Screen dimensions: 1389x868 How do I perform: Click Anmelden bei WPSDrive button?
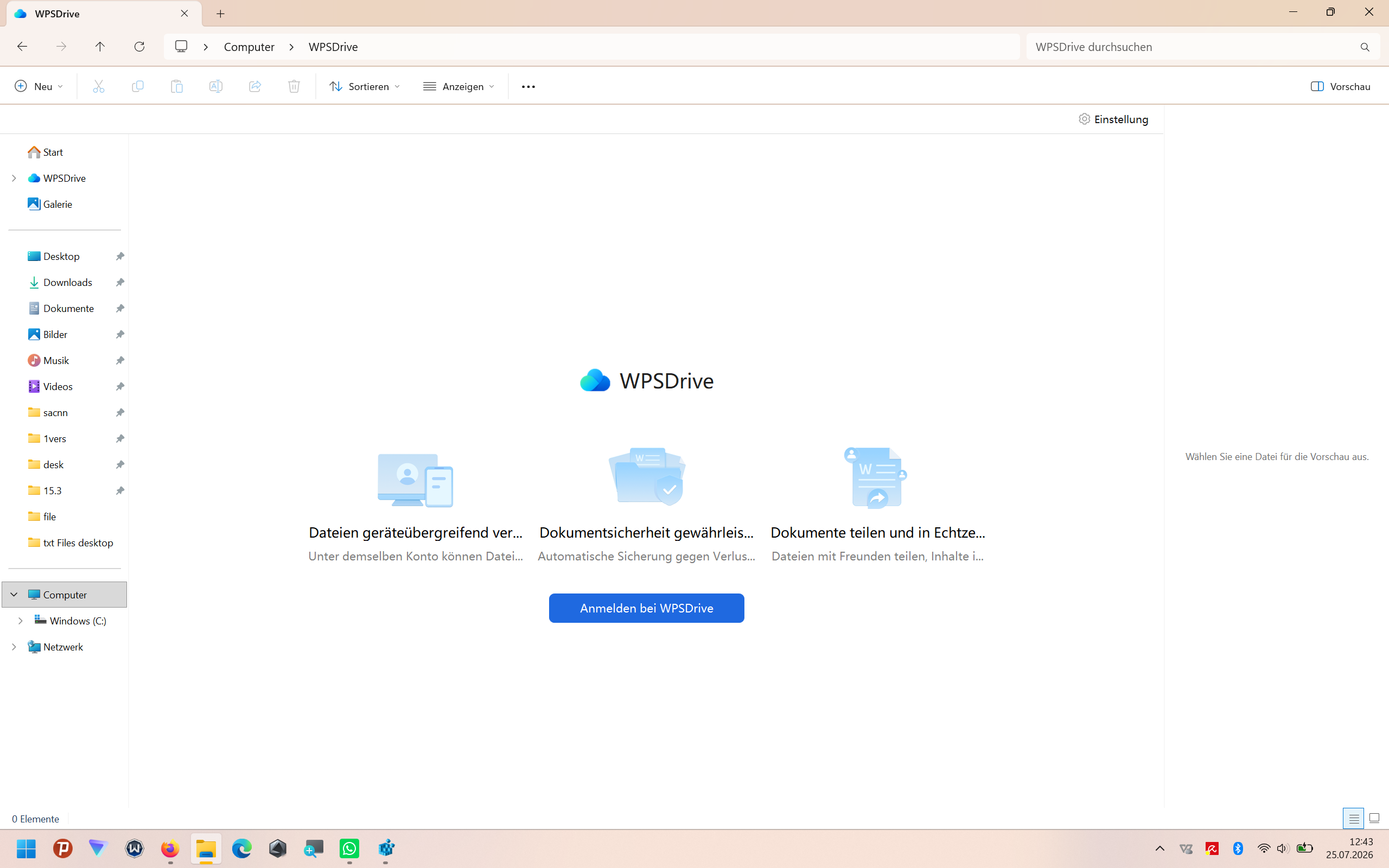[646, 608]
